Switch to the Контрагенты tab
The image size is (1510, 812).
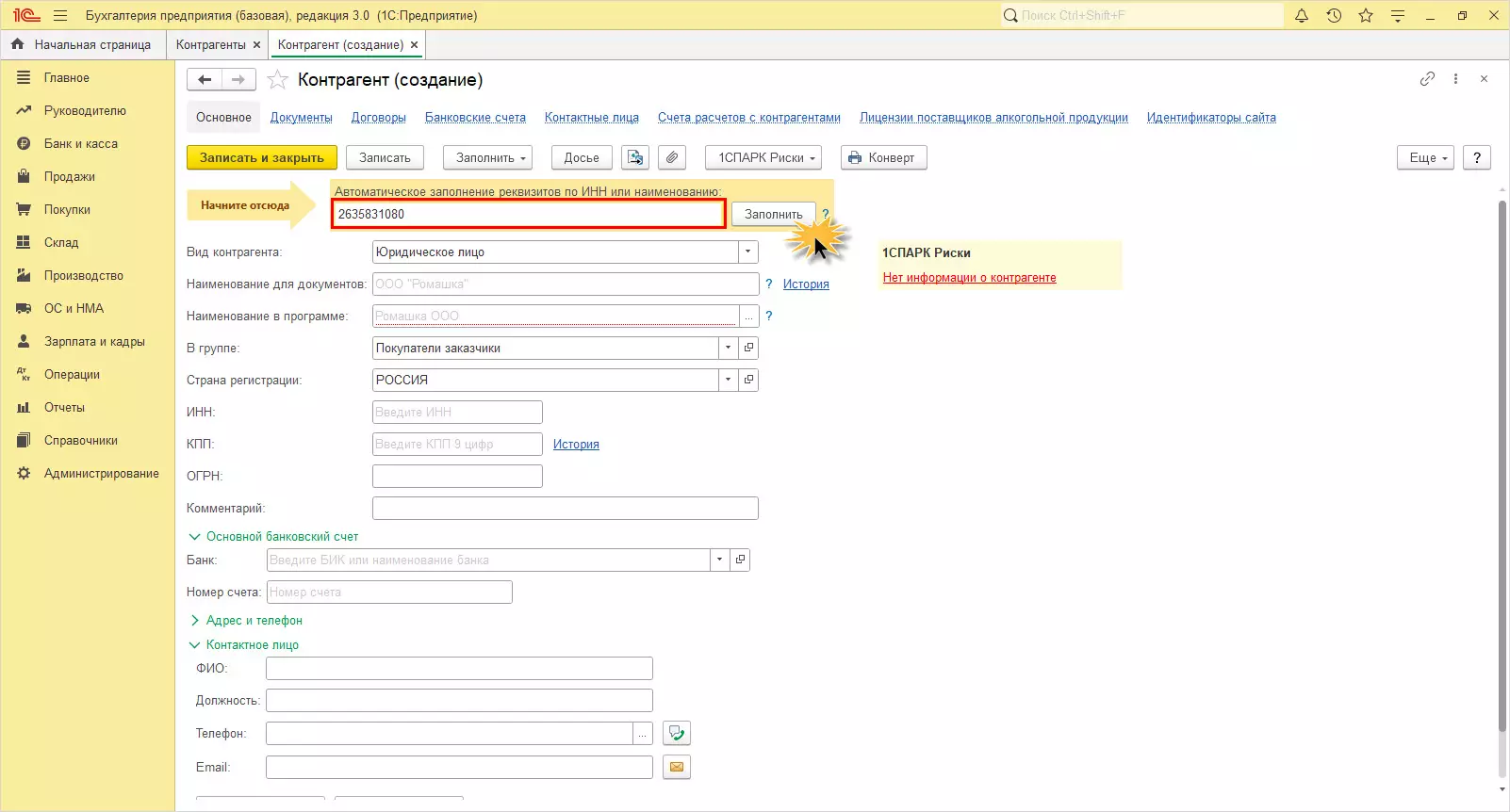pyautogui.click(x=210, y=44)
